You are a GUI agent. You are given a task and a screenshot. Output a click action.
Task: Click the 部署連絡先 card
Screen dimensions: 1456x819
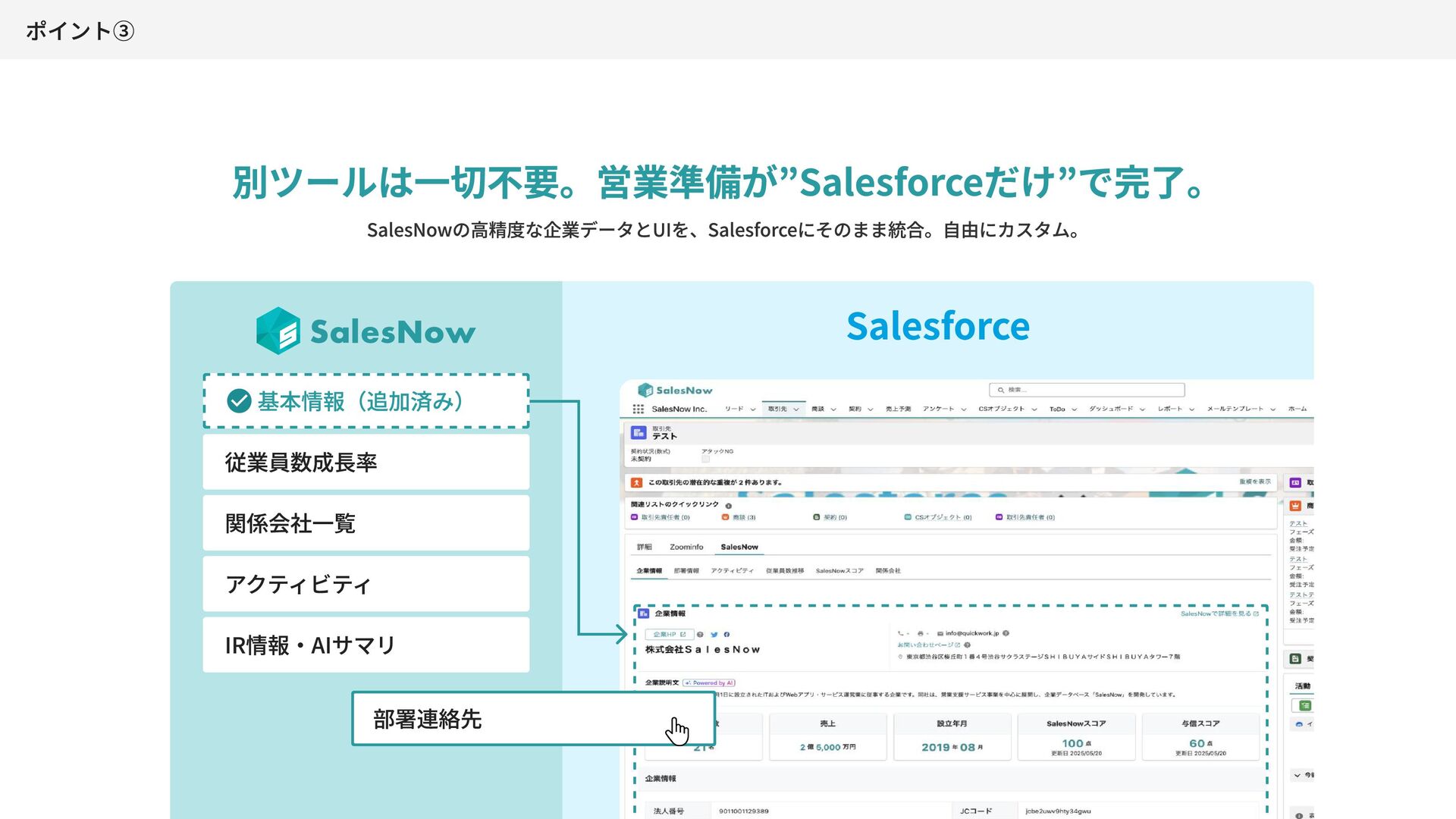pyautogui.click(x=533, y=719)
